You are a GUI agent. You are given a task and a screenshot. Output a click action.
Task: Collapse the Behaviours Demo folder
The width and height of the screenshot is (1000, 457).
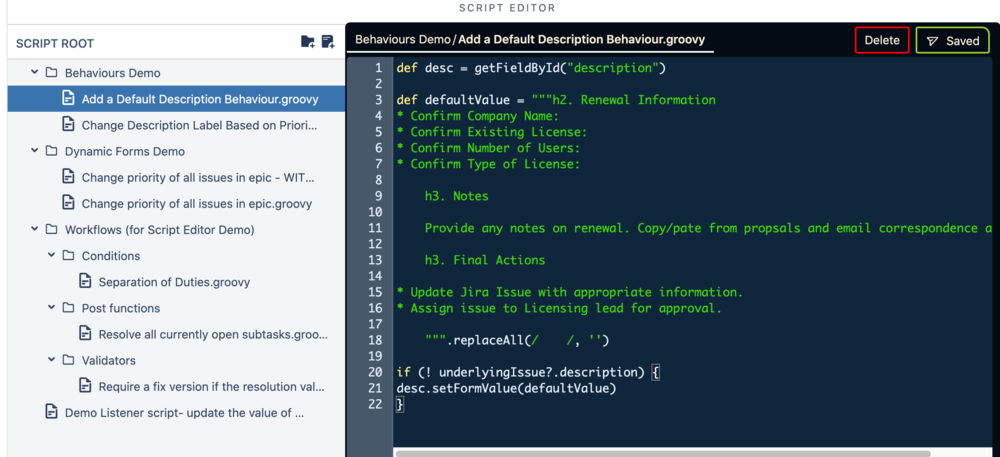pyautogui.click(x=34, y=73)
